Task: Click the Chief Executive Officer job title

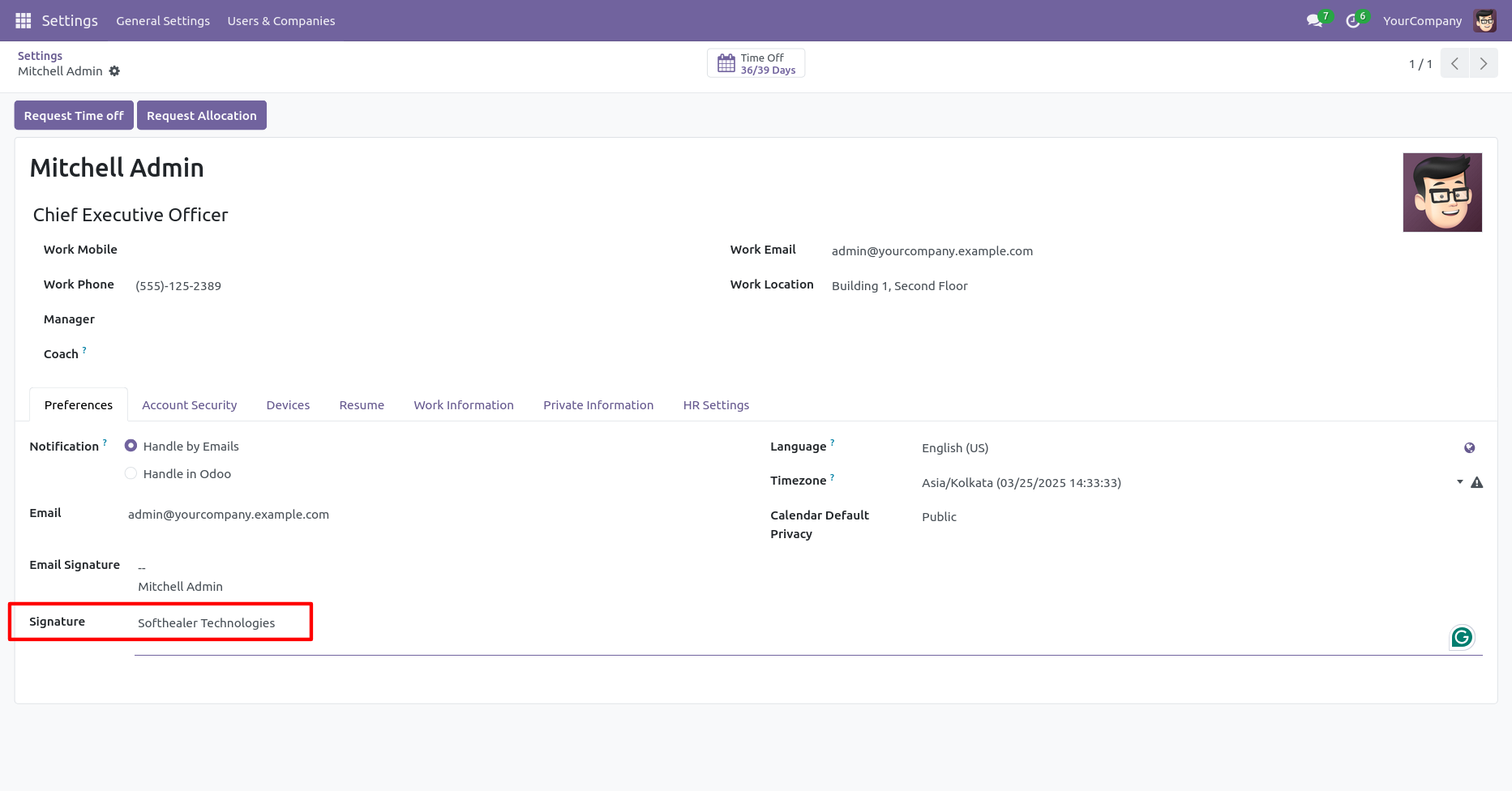Action: point(131,215)
